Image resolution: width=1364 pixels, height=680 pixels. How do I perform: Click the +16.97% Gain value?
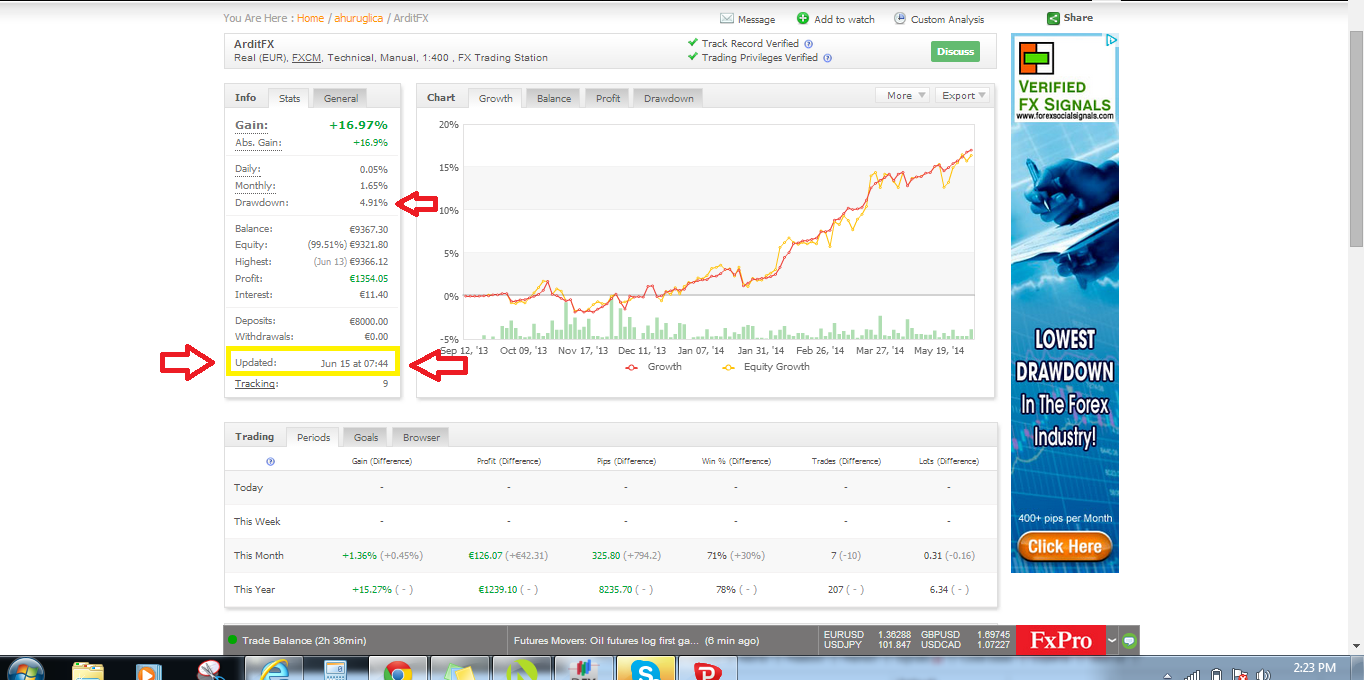tap(358, 125)
